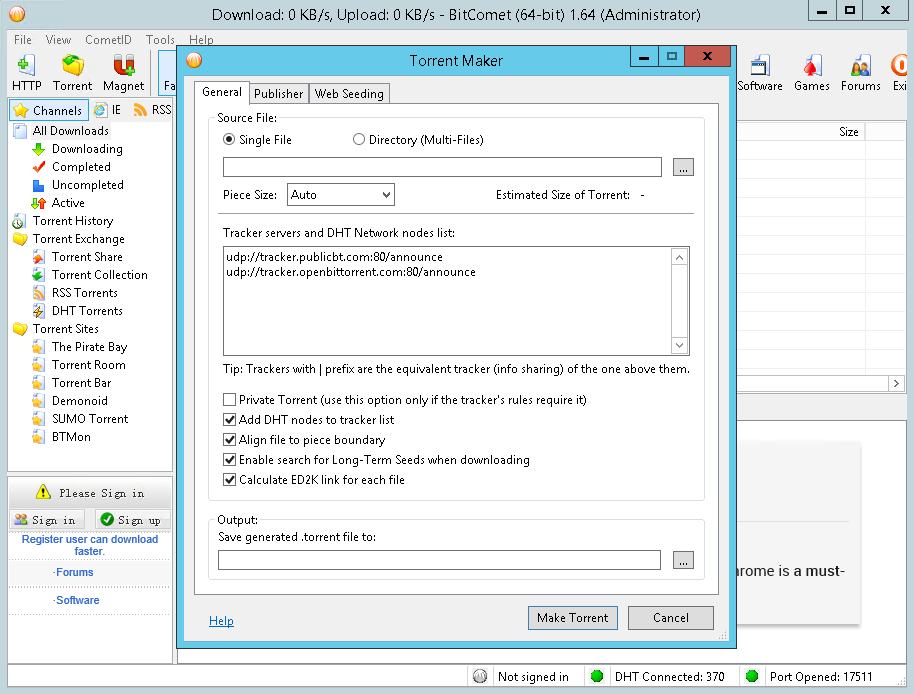The height and width of the screenshot is (694, 914).
Task: Click the tracker list scroll down arrow
Action: point(680,346)
